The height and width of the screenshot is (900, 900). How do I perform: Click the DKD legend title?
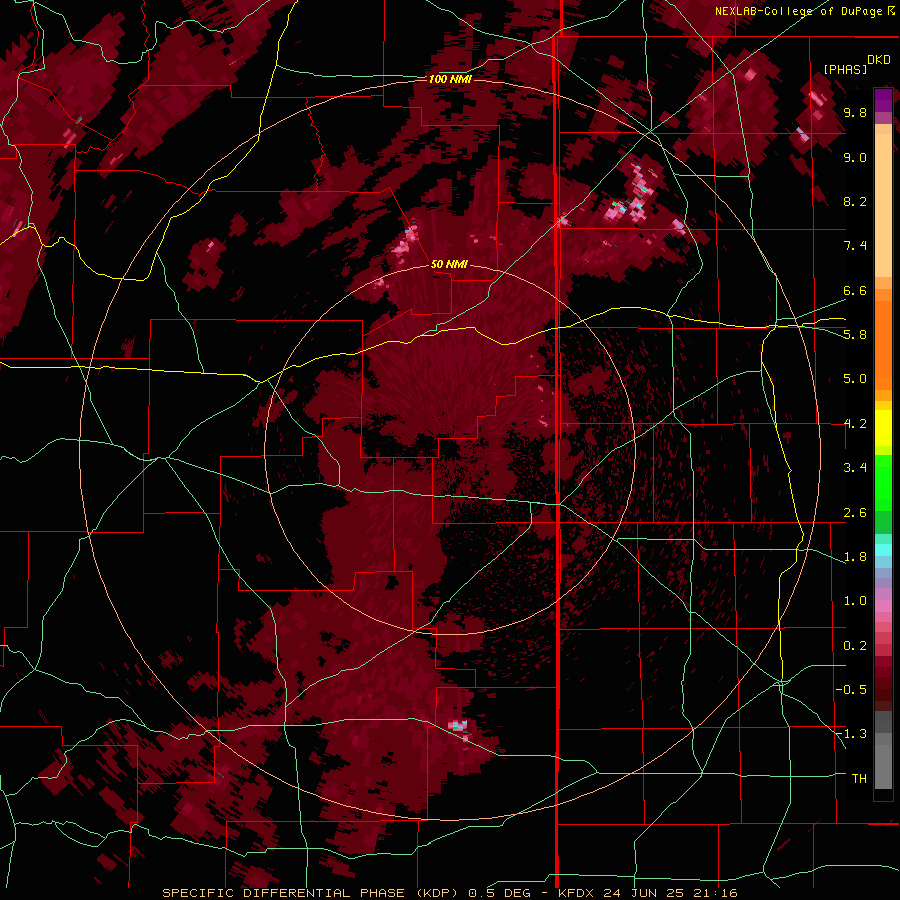[879, 60]
